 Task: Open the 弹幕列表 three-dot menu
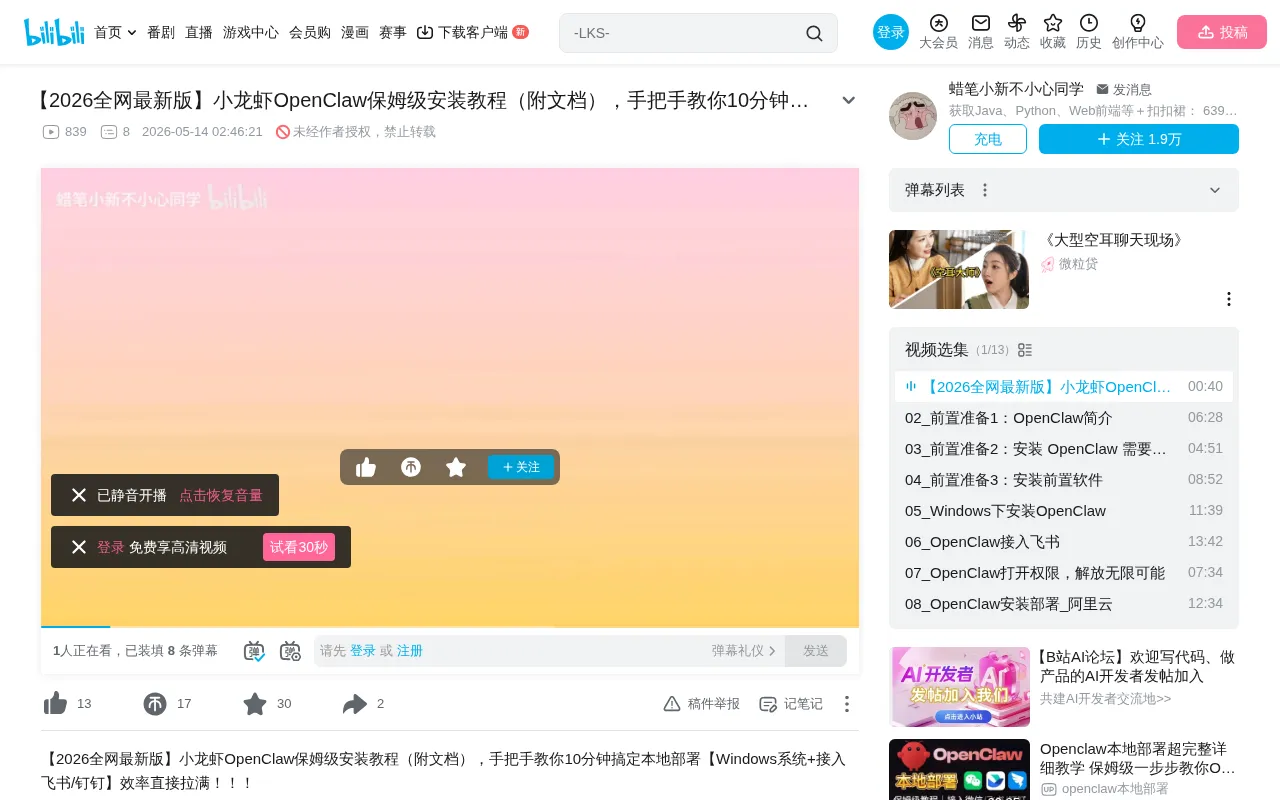coord(985,190)
